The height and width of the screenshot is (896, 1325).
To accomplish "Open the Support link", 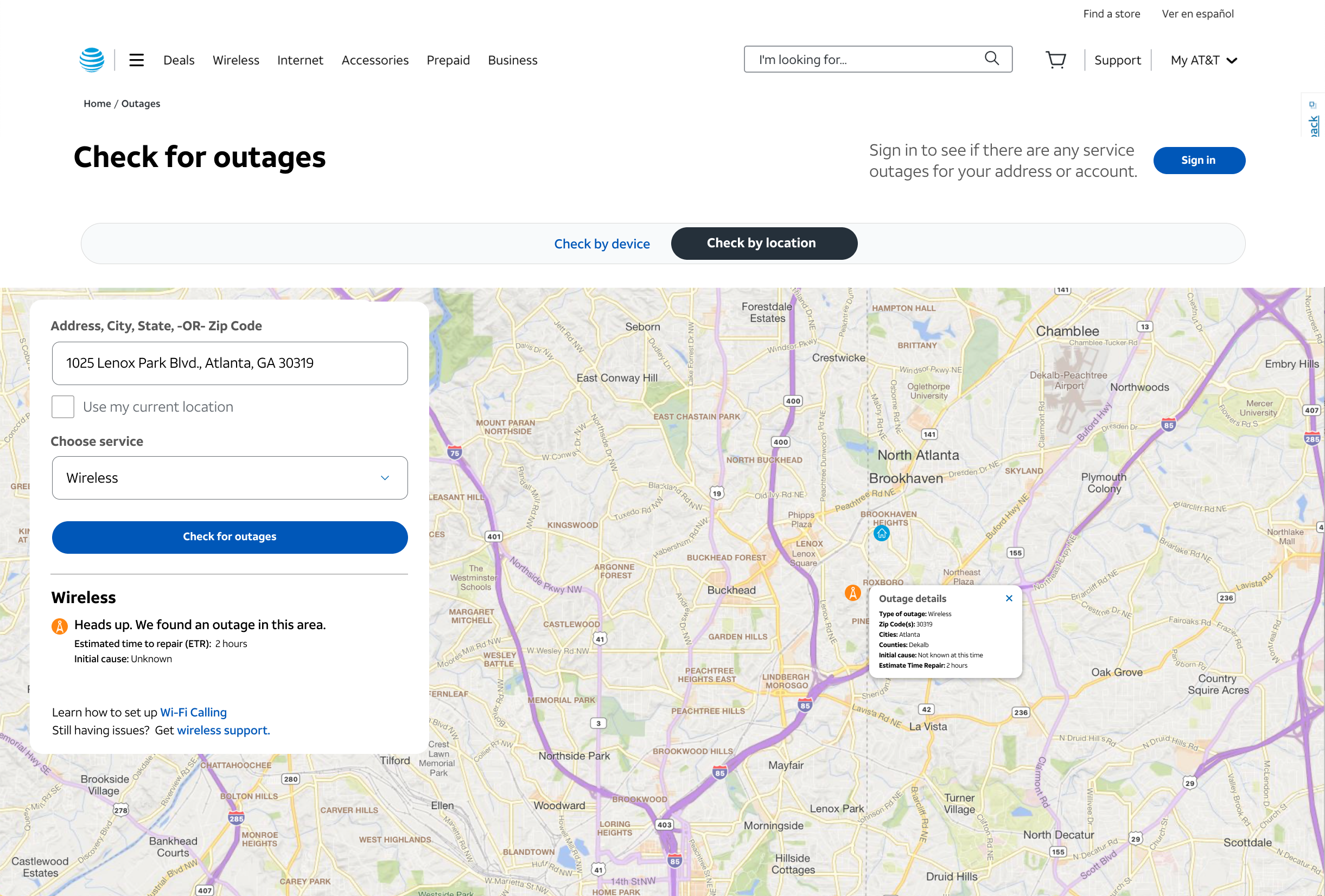I will tap(1118, 60).
